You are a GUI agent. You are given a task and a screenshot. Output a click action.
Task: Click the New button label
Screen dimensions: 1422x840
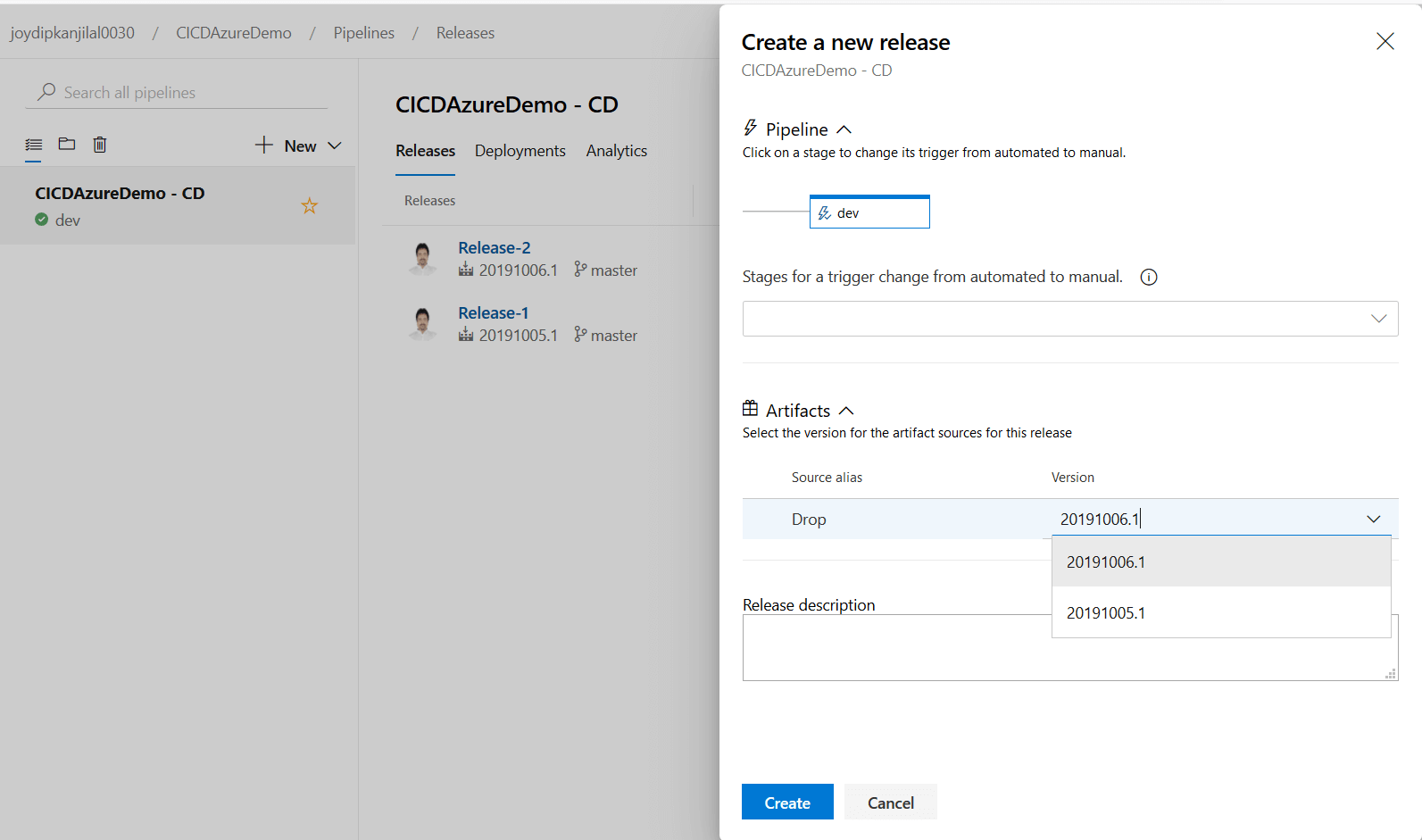click(300, 146)
